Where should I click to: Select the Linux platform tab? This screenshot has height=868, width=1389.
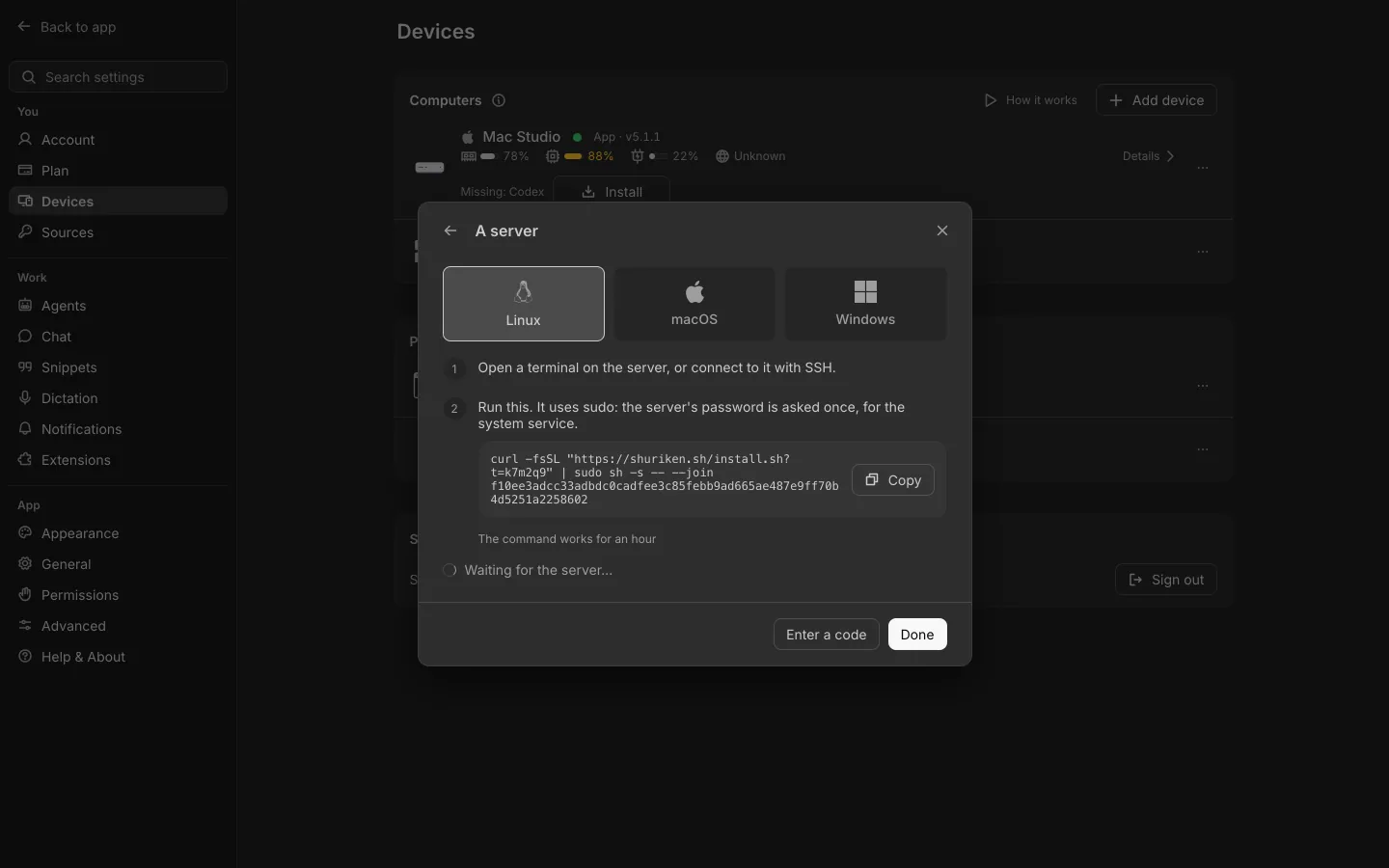tap(524, 304)
